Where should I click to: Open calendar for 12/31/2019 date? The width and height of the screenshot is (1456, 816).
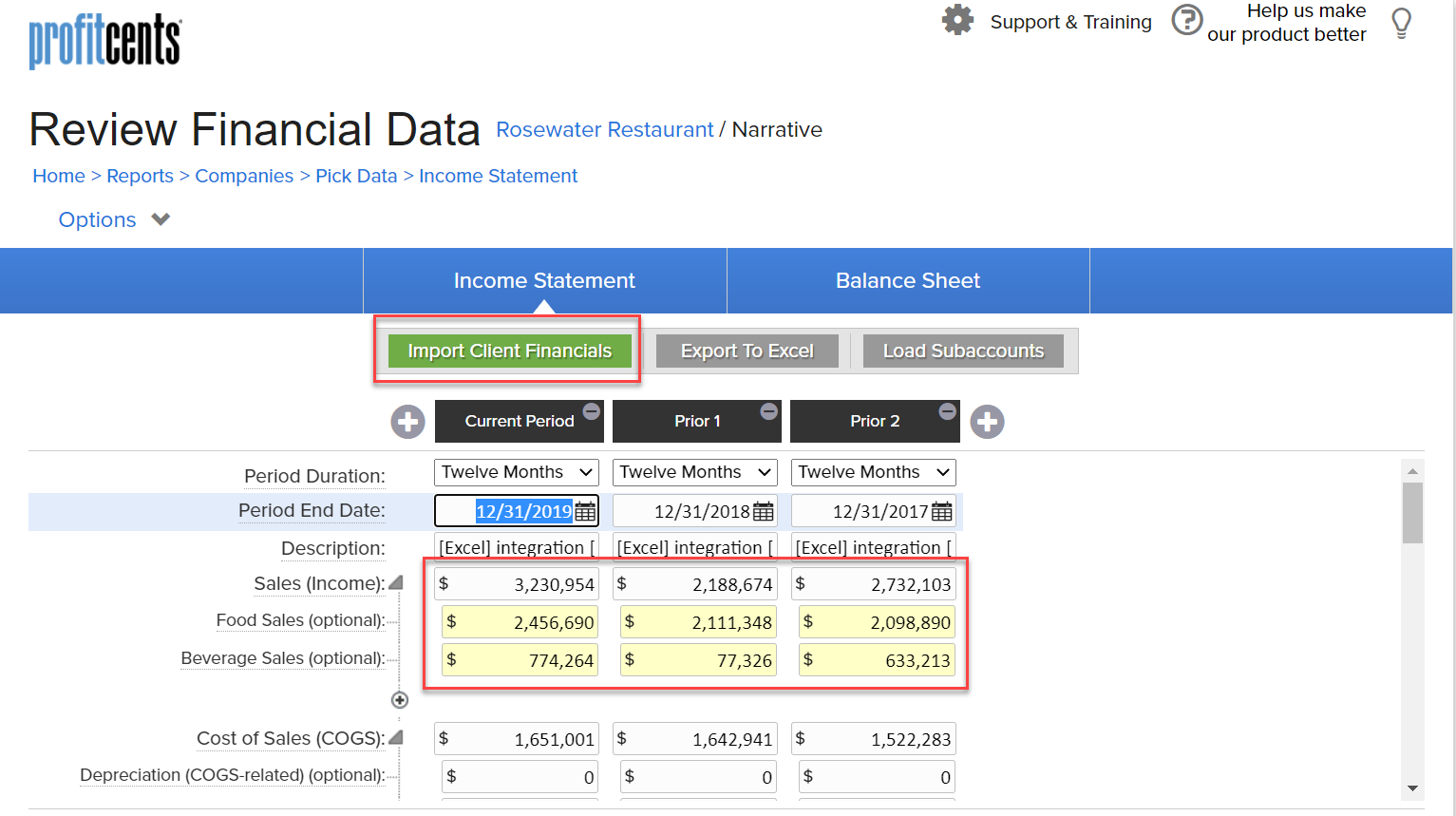pyautogui.click(x=585, y=511)
